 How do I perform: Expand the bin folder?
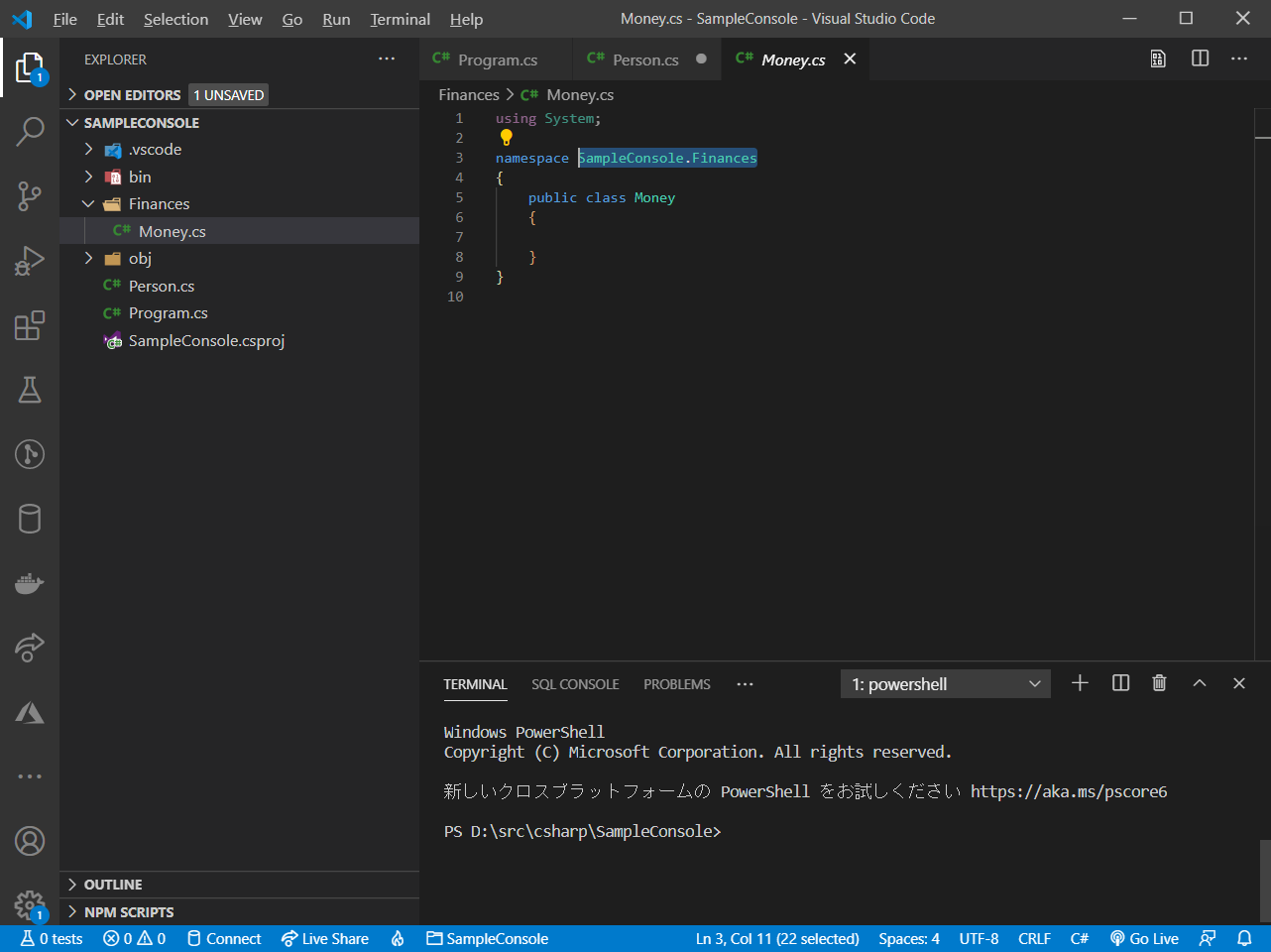point(240,177)
